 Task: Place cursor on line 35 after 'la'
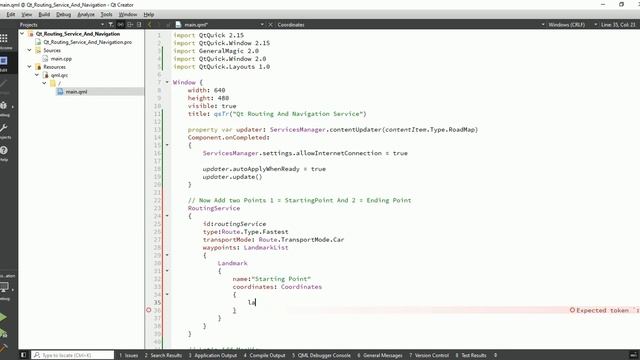[x=256, y=302]
